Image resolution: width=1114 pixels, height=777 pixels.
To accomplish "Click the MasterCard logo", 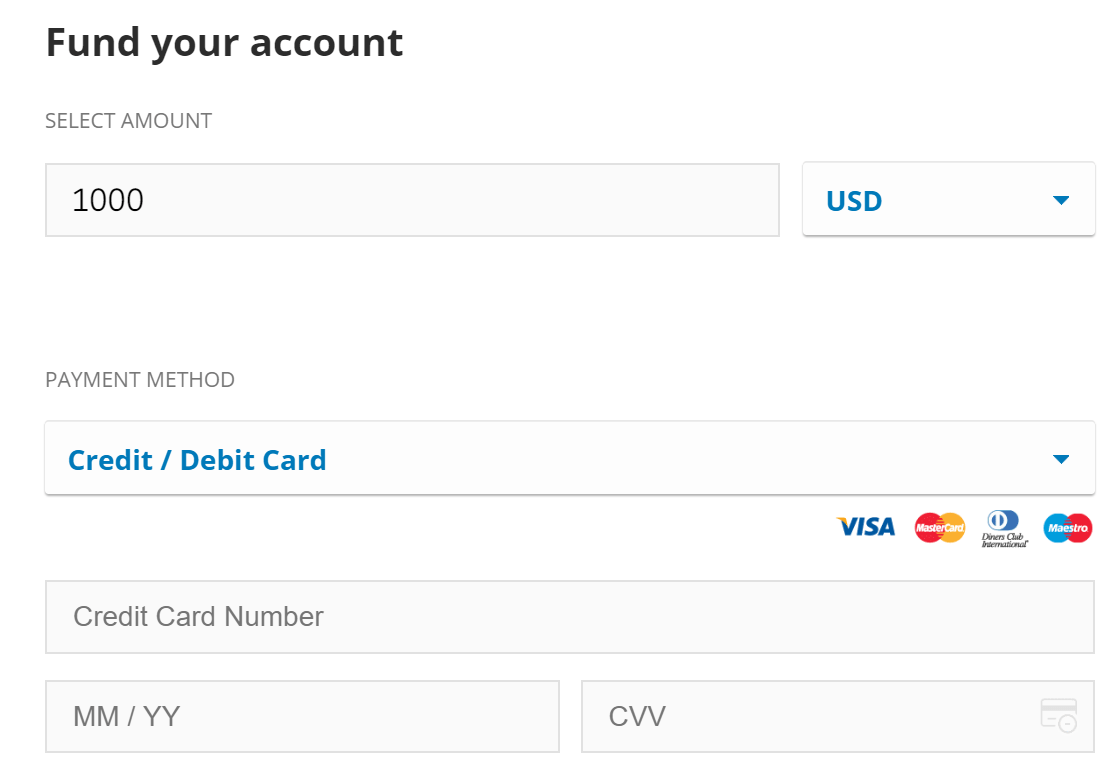I will 939,527.
